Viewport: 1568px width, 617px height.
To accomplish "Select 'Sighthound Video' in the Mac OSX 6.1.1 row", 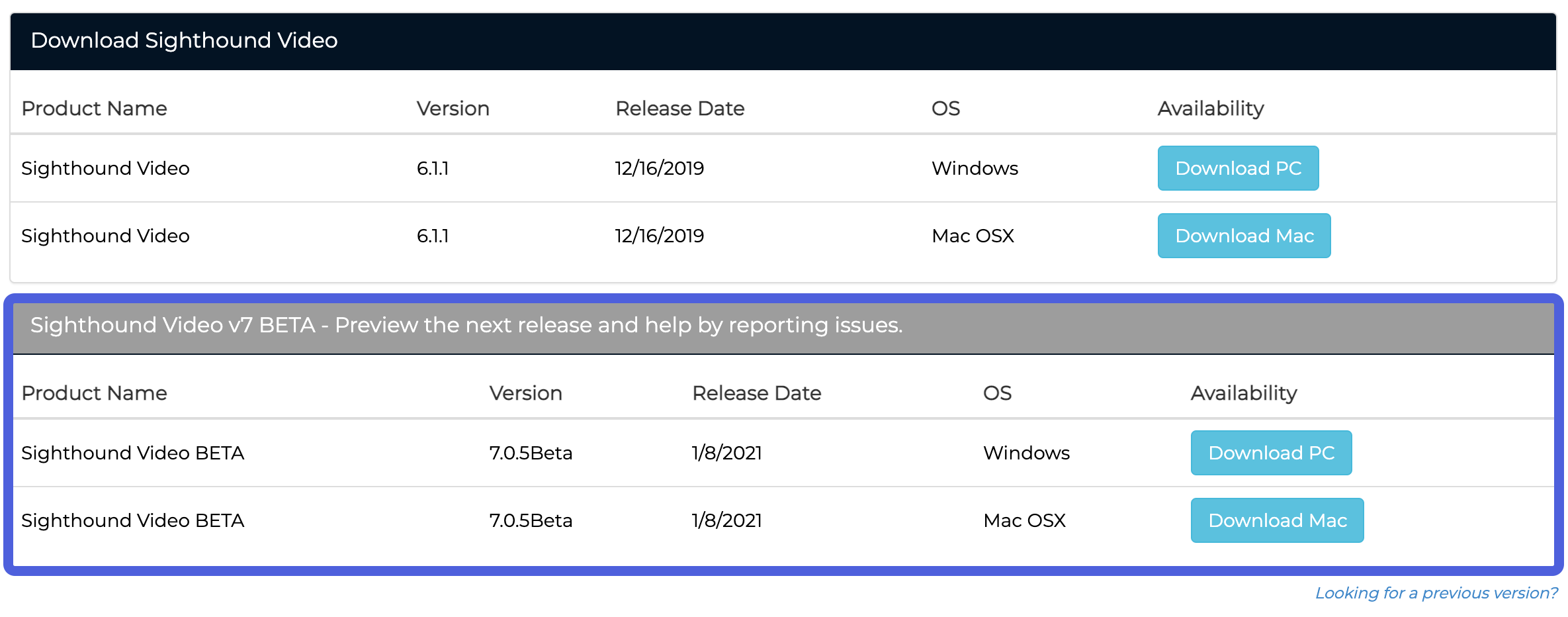I will (105, 236).
